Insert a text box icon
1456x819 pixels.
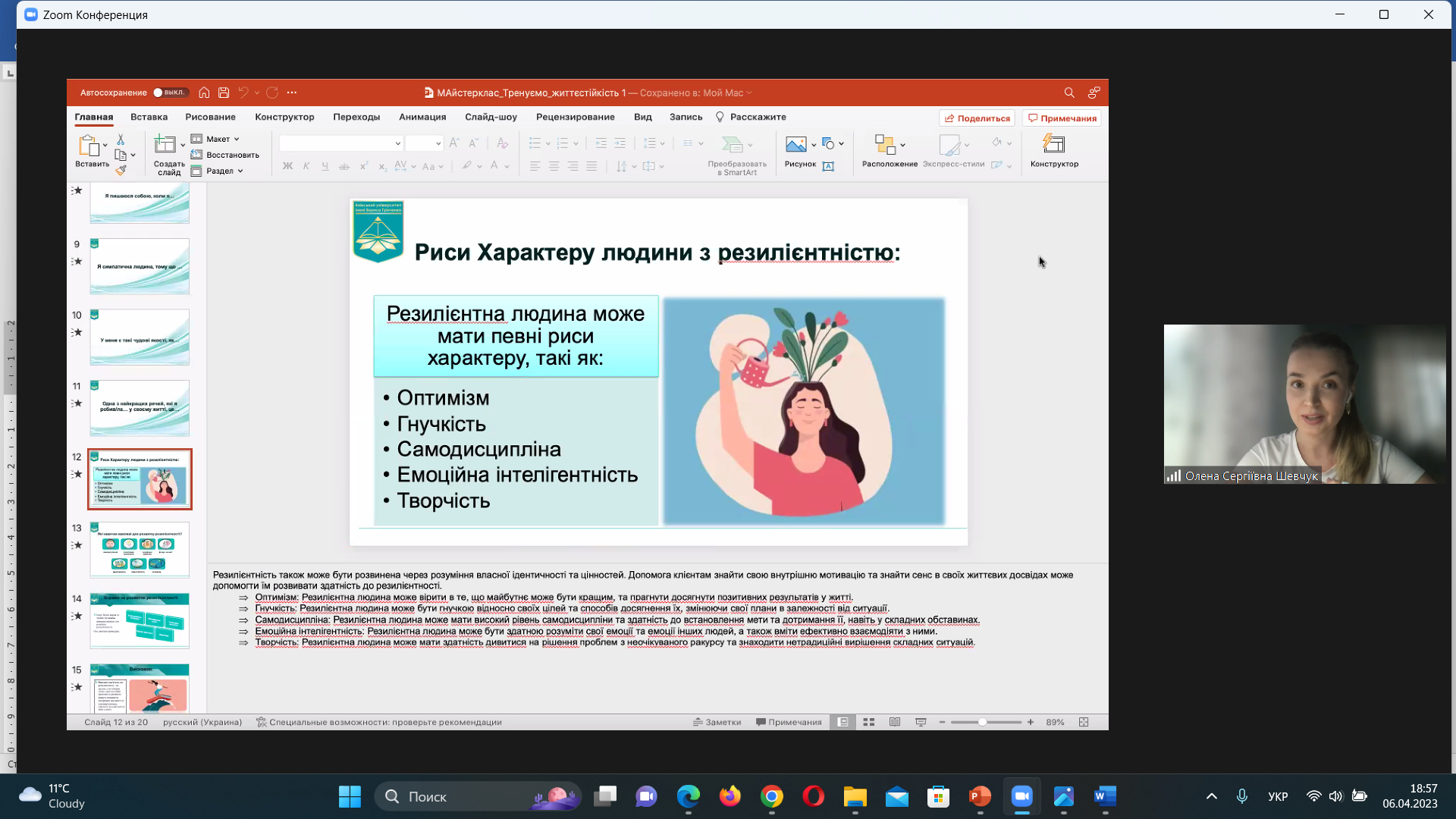click(828, 166)
